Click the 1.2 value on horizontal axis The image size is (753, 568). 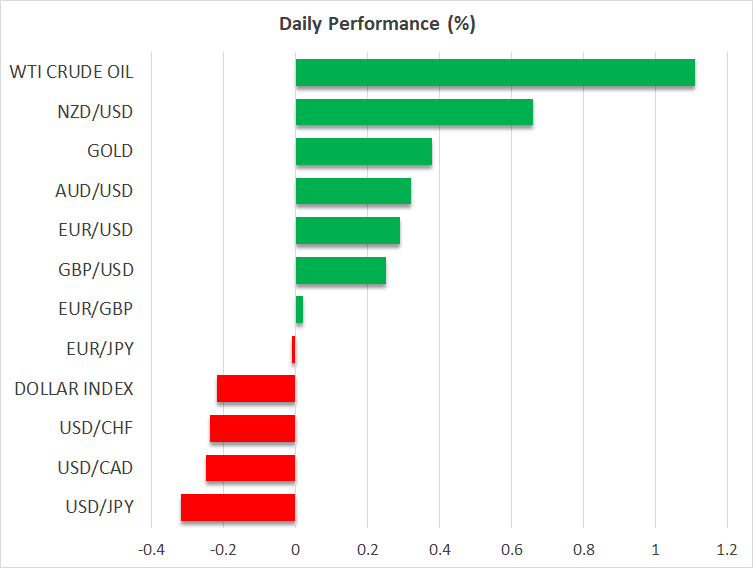coord(727,549)
